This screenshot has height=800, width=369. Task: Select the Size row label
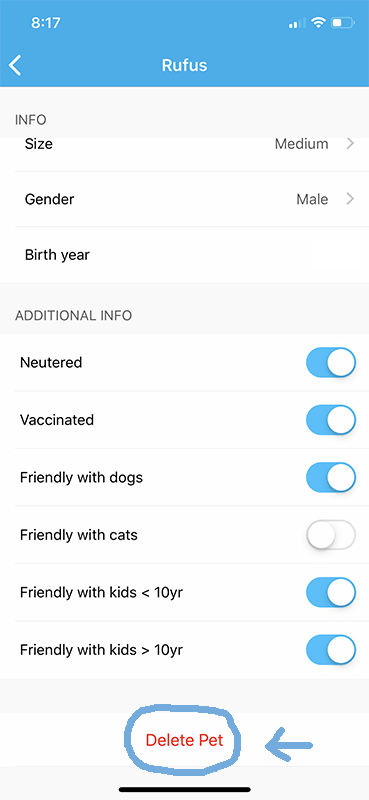(39, 144)
